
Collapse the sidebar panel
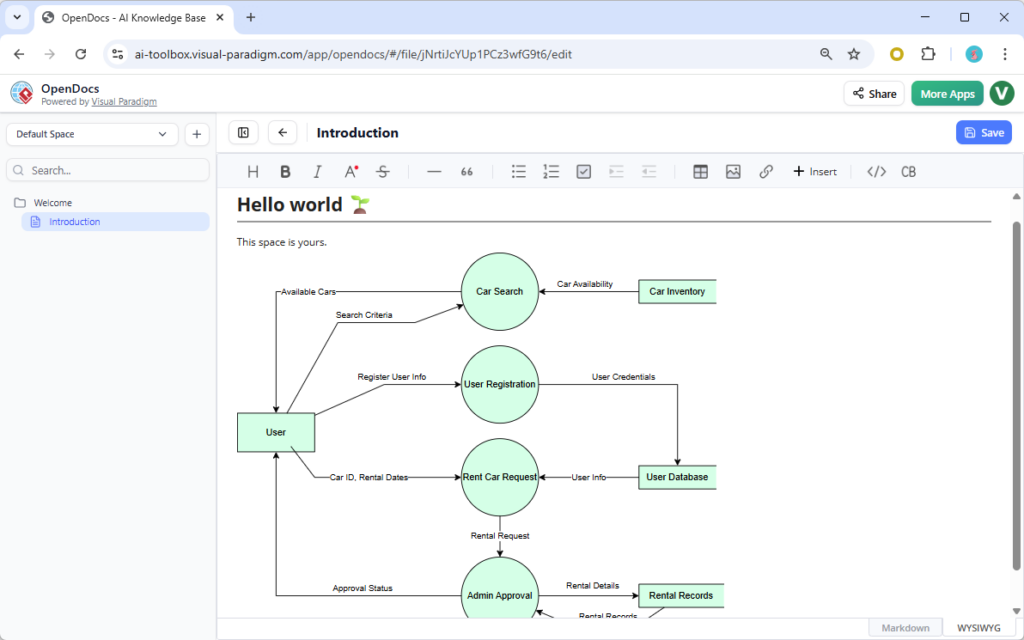click(243, 132)
